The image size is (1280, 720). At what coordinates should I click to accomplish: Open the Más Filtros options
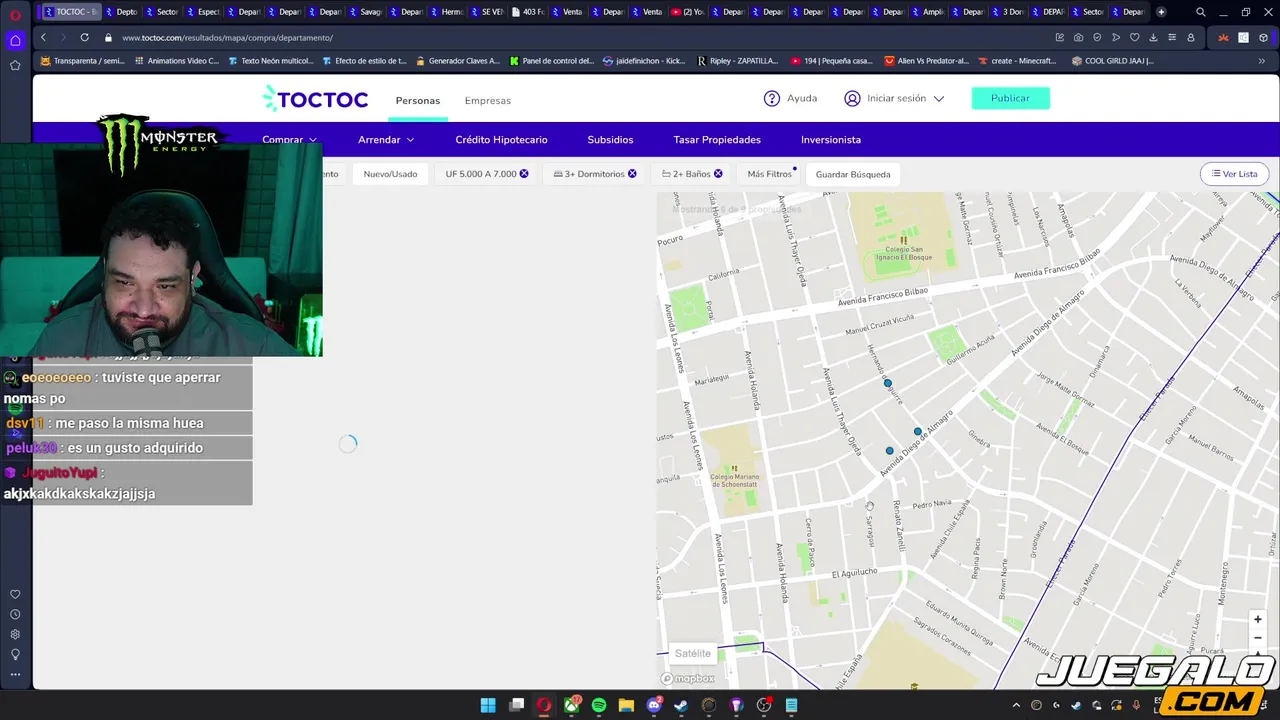click(x=770, y=174)
